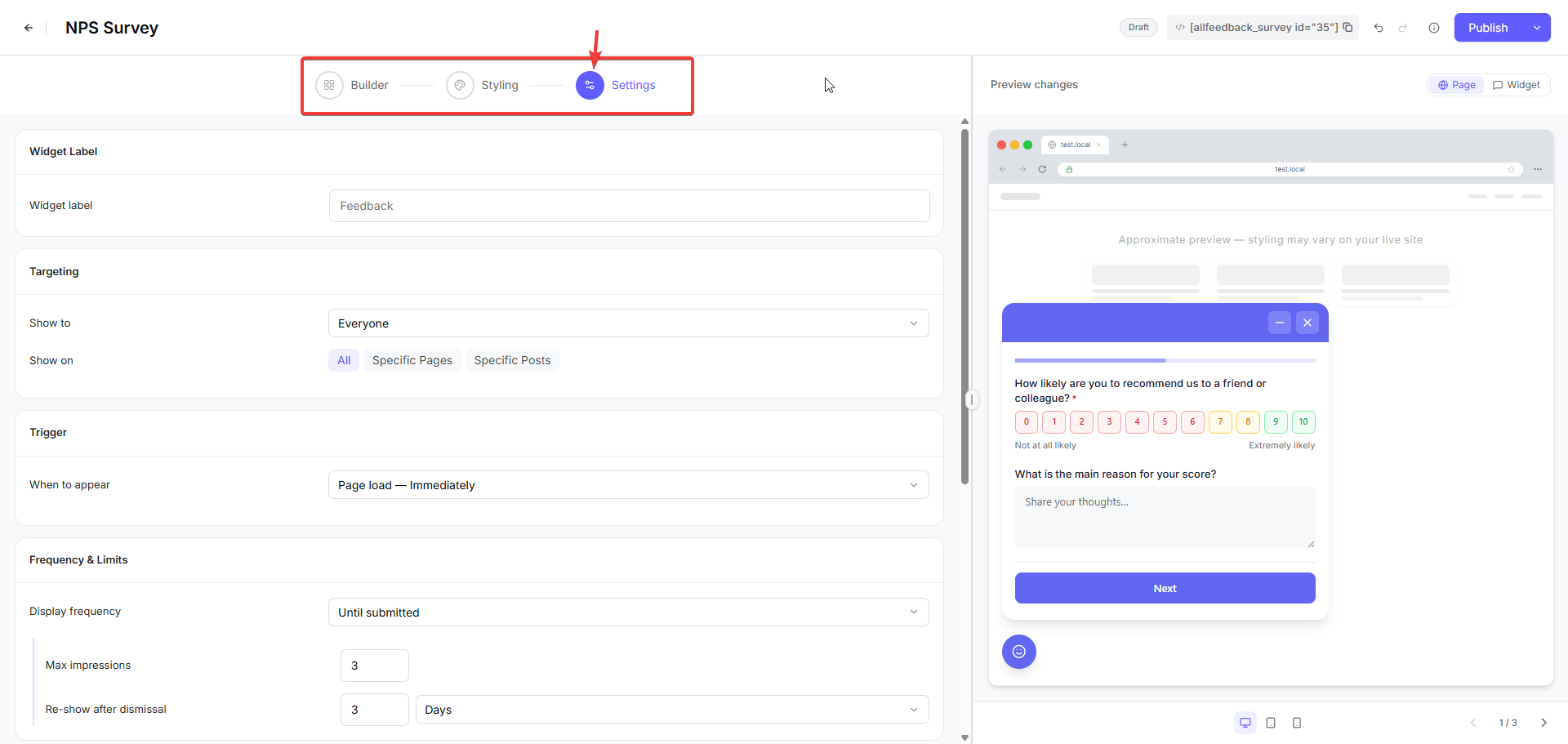Switch to the Builder step
The image size is (1568, 744).
tap(352, 85)
